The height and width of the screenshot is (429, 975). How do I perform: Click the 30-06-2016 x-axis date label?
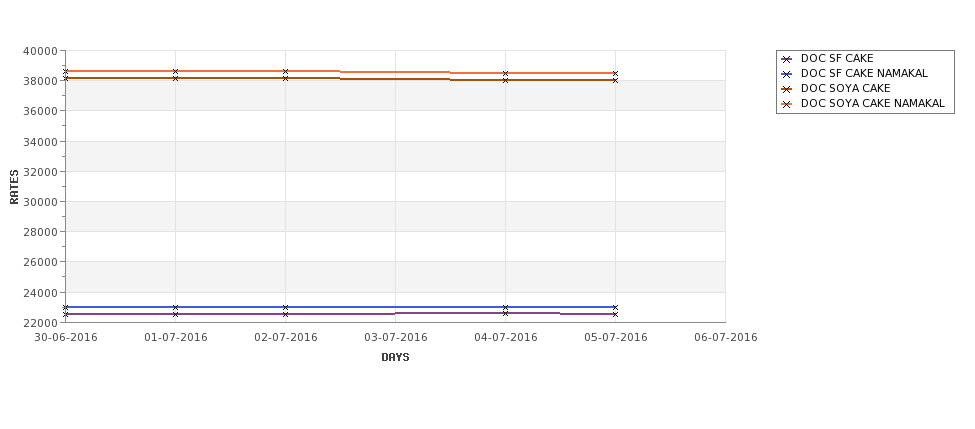pyautogui.click(x=65, y=338)
